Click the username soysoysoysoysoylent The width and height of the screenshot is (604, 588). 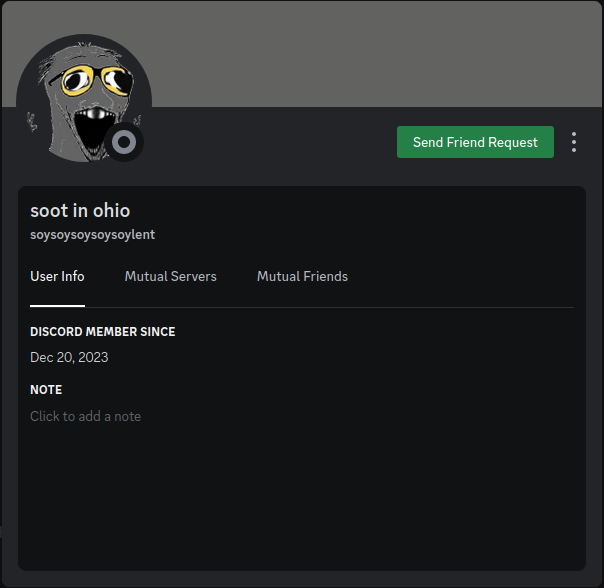coord(92,235)
